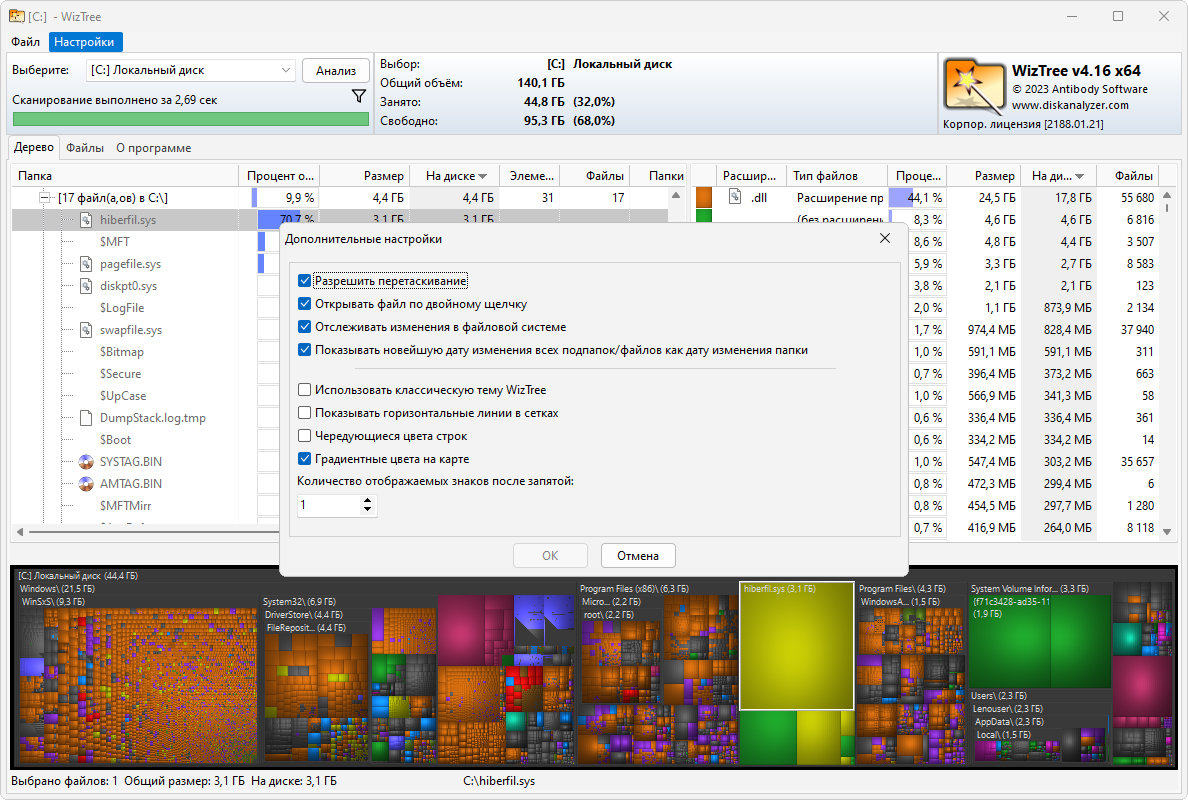
Task: Close the Дополнительные настройки dialog
Action: click(885, 238)
